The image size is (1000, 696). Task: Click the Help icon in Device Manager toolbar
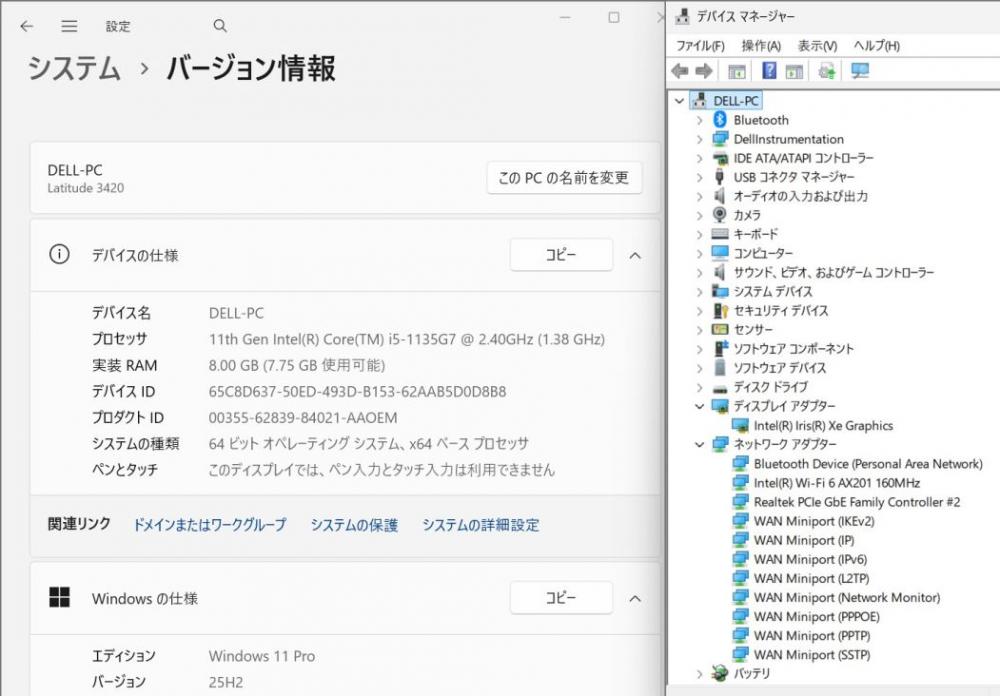pos(769,71)
